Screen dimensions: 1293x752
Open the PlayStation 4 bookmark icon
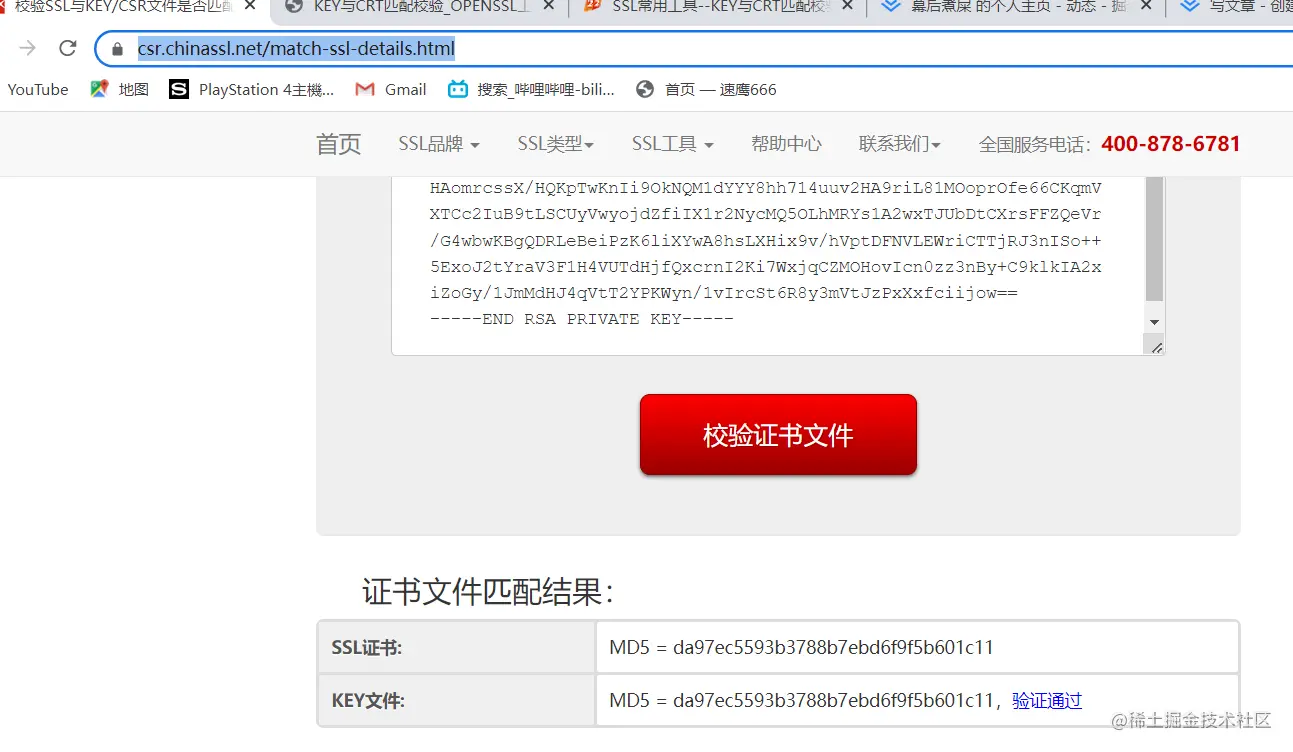tap(179, 89)
